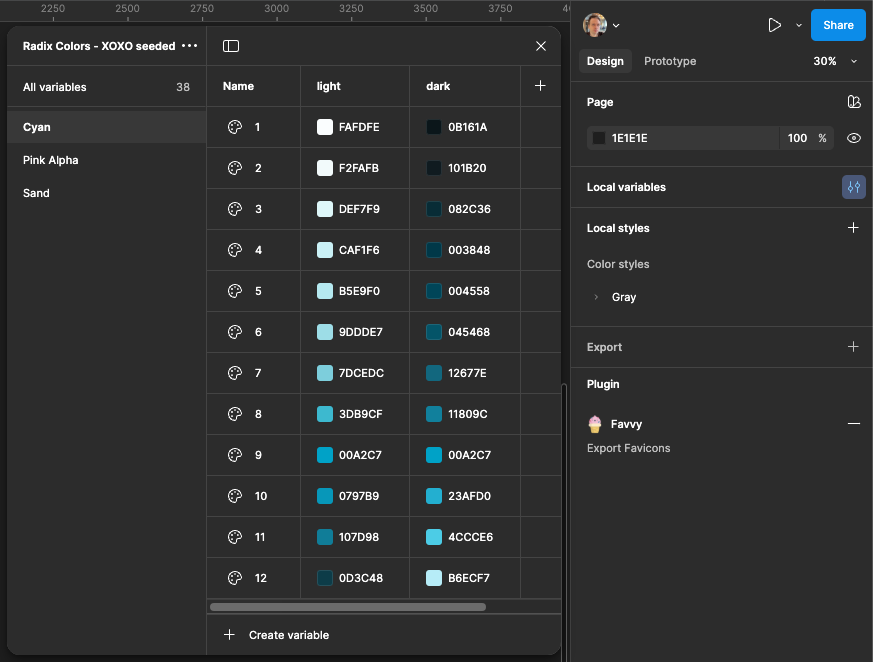
Task: Click Create variable at panel bottom
Action: pos(277,634)
